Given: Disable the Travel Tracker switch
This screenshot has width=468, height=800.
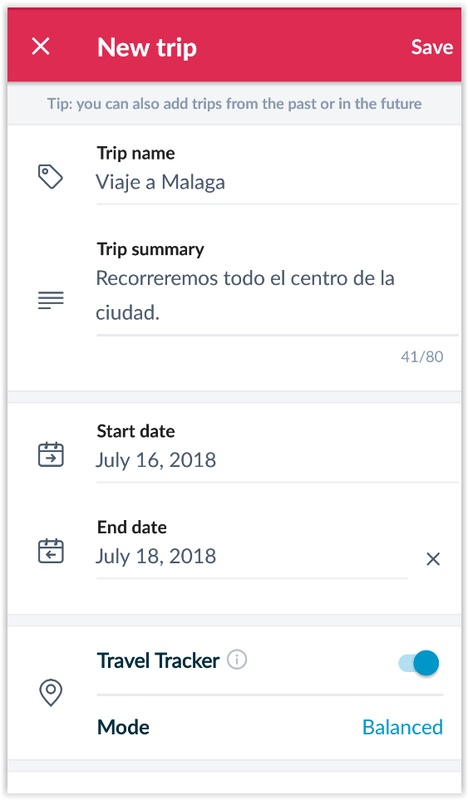Looking at the screenshot, I should click(418, 663).
